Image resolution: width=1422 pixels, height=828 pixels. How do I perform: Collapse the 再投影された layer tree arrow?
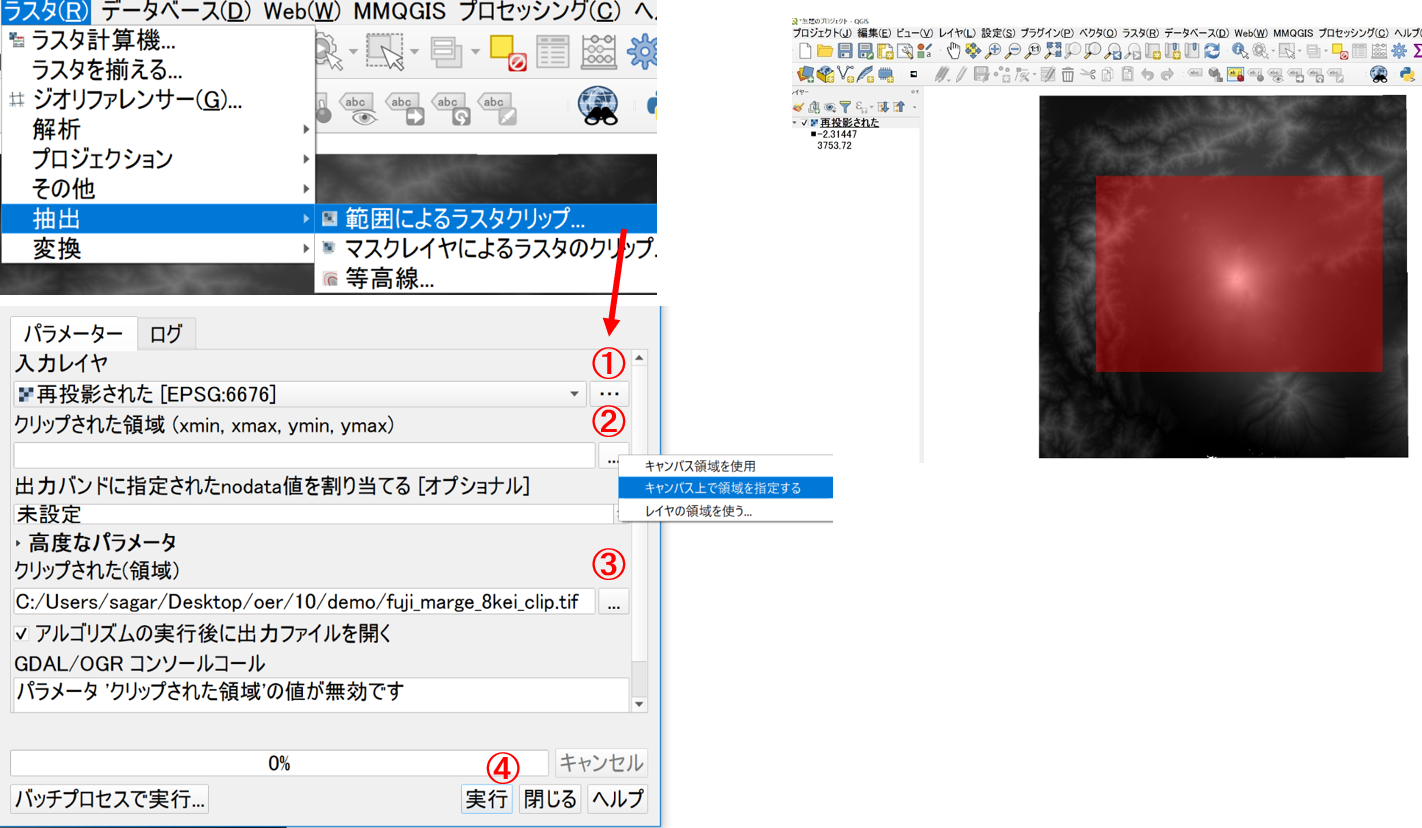(795, 123)
